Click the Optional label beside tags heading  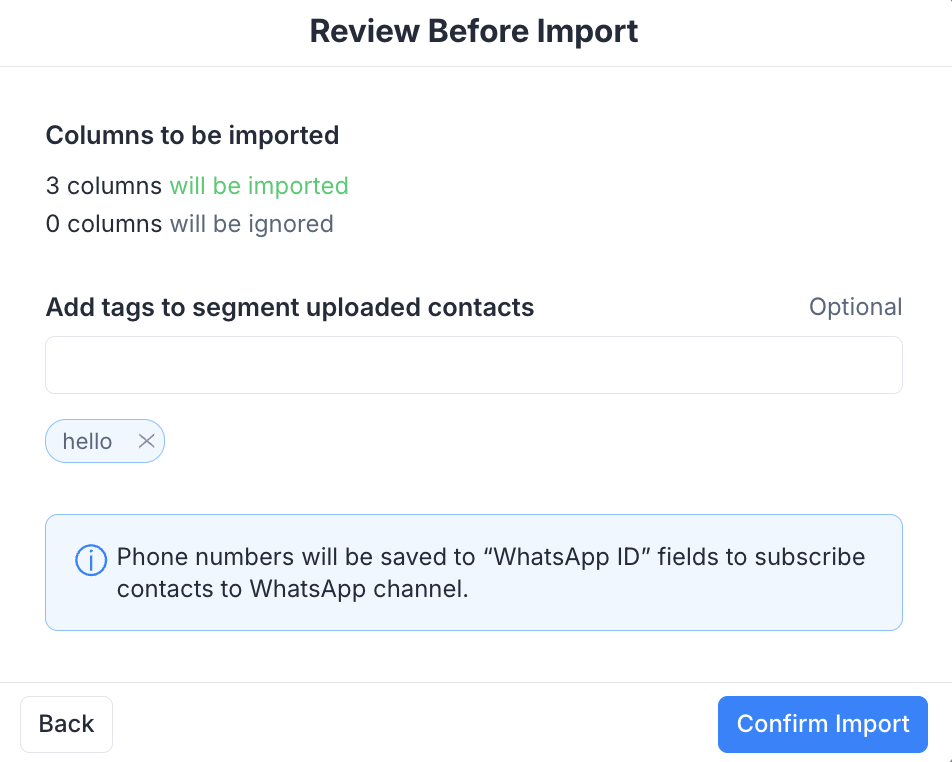coord(855,307)
